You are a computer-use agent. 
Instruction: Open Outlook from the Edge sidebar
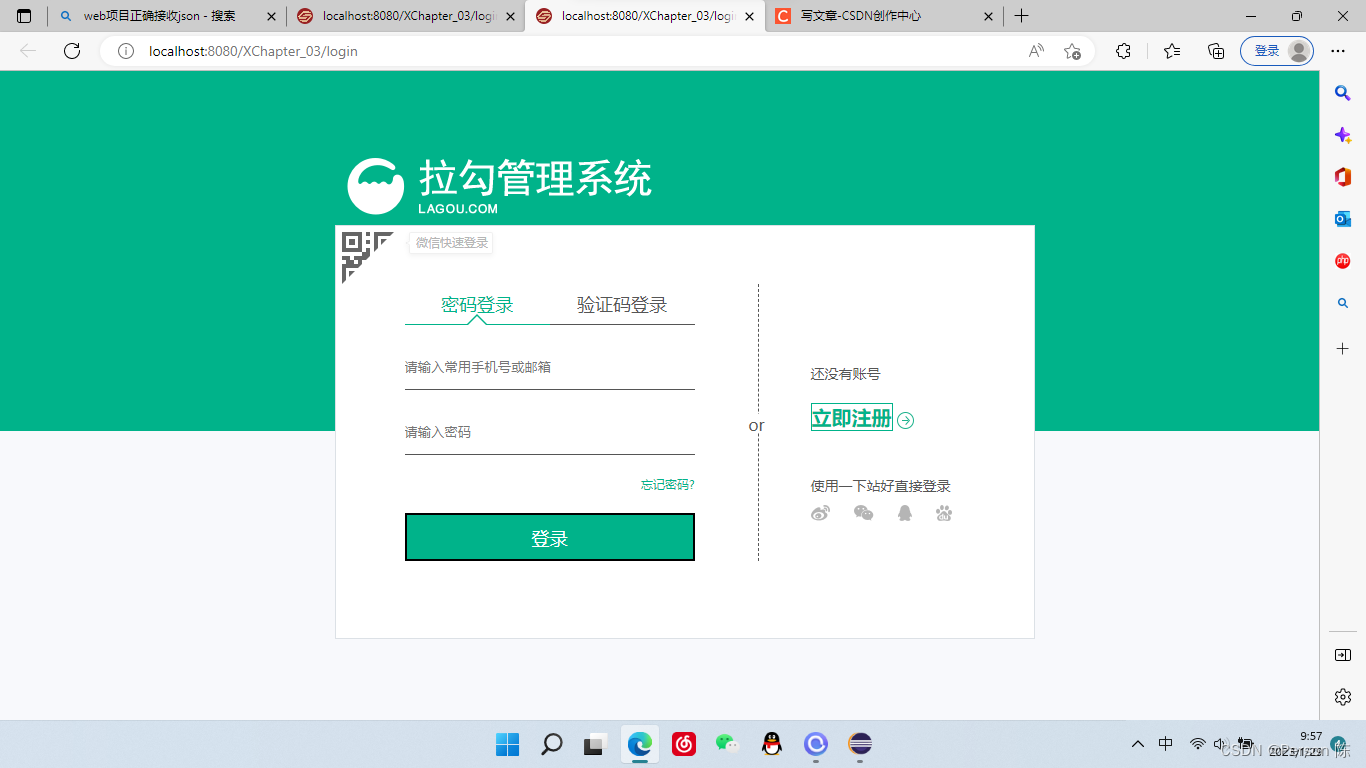click(1343, 217)
